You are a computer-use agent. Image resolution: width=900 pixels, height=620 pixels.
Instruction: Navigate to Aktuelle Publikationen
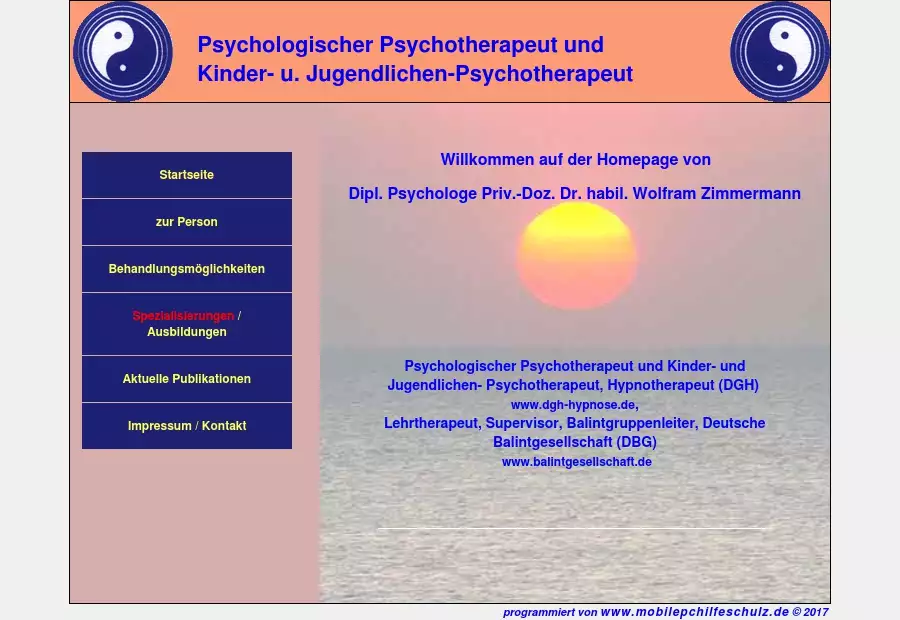[x=187, y=379]
